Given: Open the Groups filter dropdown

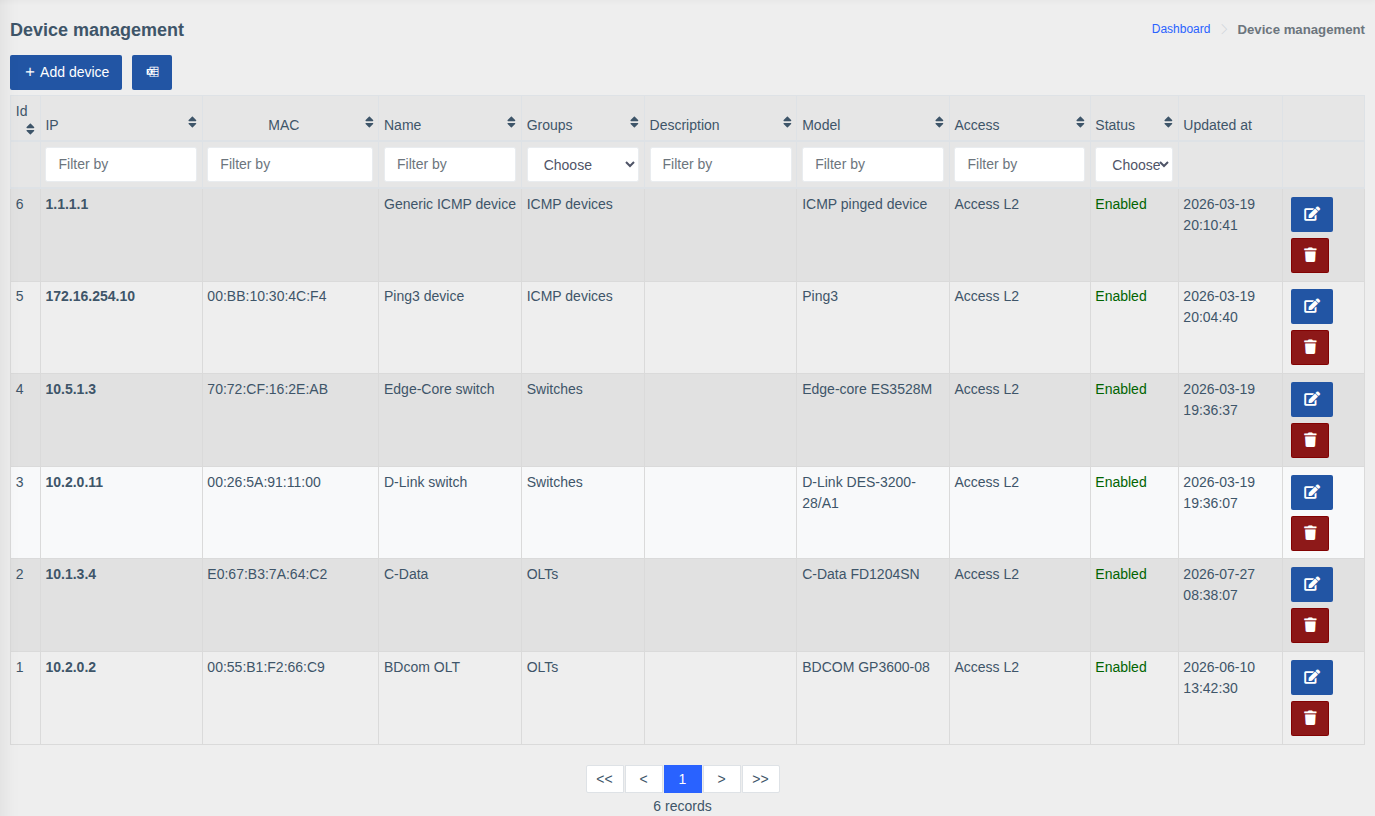Looking at the screenshot, I should 583,165.
